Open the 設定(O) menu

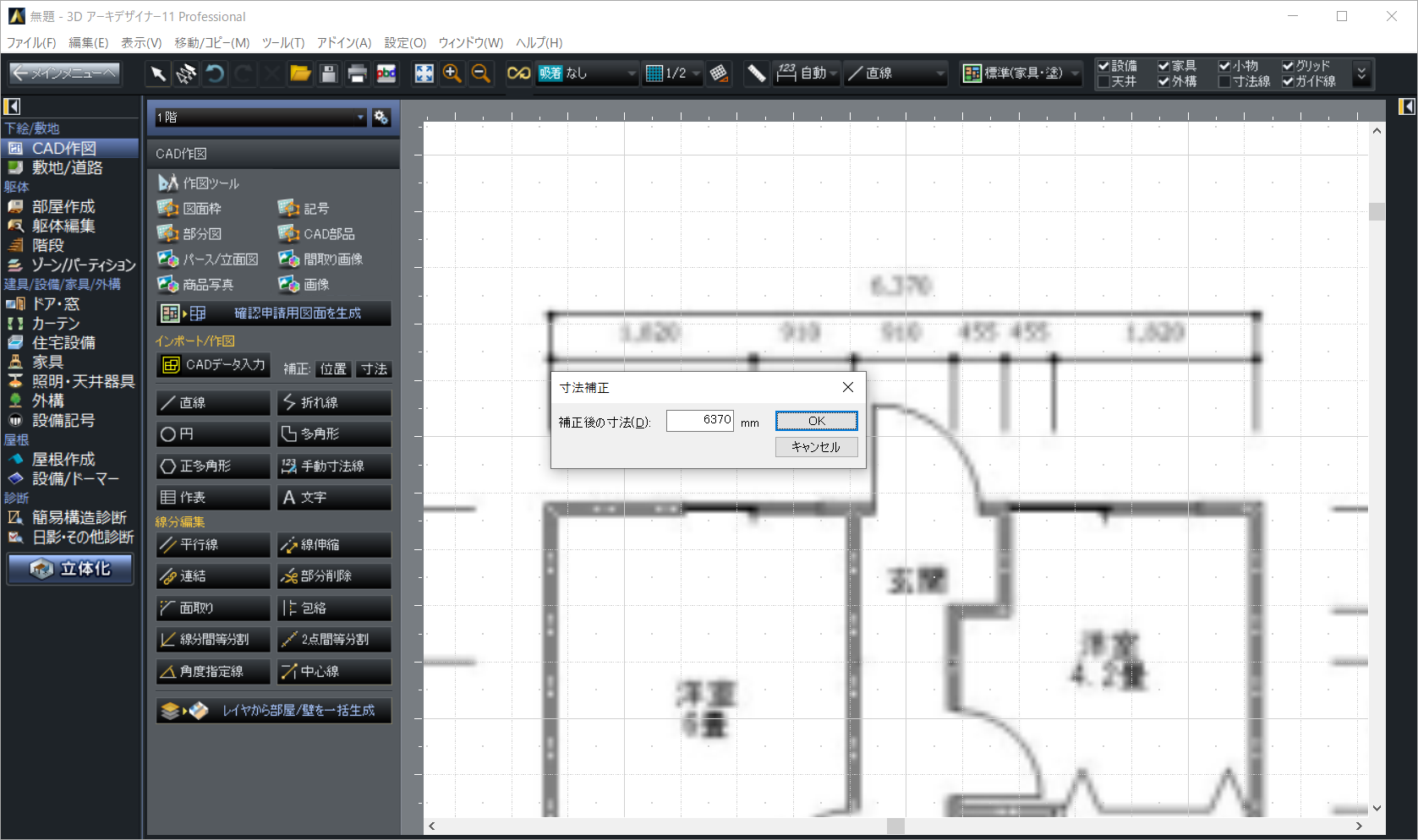pyautogui.click(x=405, y=42)
